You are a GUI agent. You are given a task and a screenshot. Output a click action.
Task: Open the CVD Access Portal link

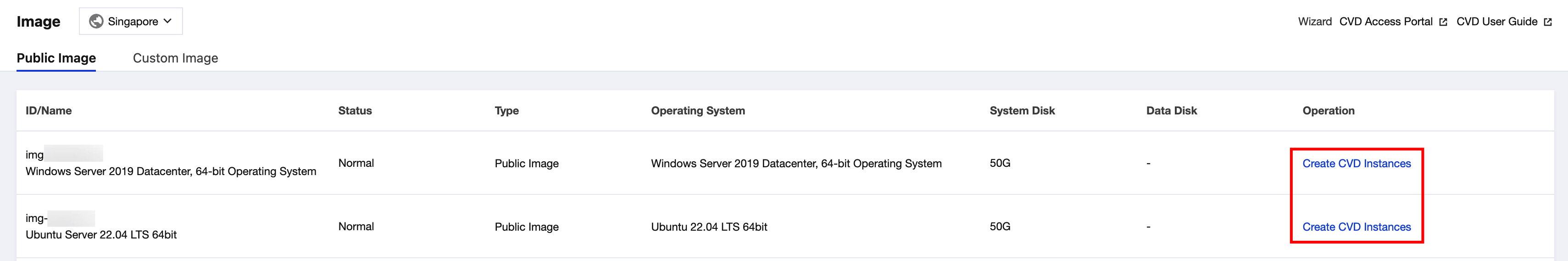1385,21
